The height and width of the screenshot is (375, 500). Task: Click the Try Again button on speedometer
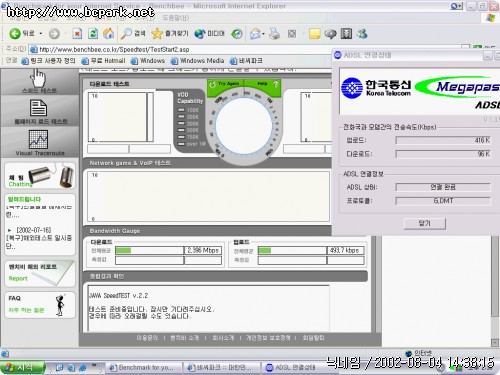point(225,84)
